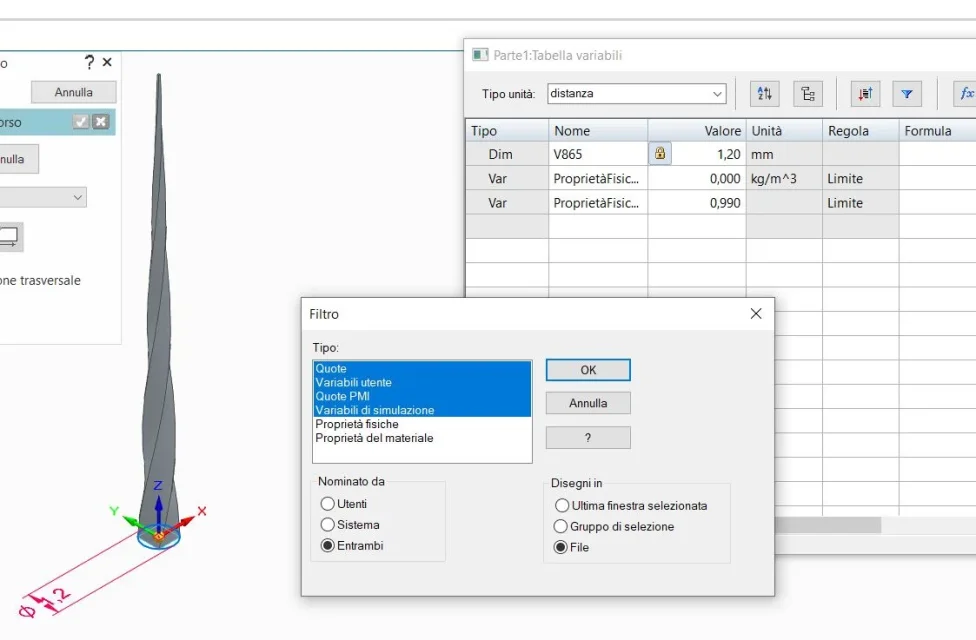Click OK in the Filtro dialog
976x640 pixels.
(x=588, y=370)
